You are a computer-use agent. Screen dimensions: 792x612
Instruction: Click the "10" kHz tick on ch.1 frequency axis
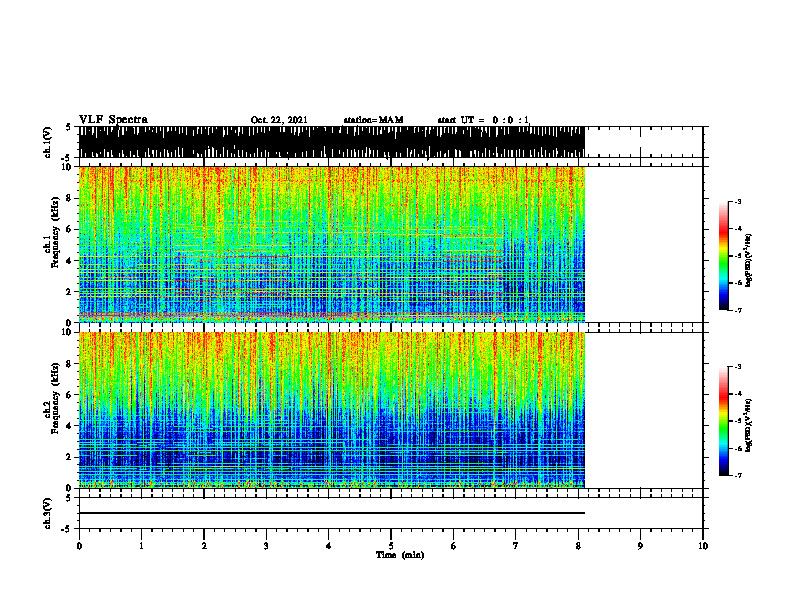67,167
